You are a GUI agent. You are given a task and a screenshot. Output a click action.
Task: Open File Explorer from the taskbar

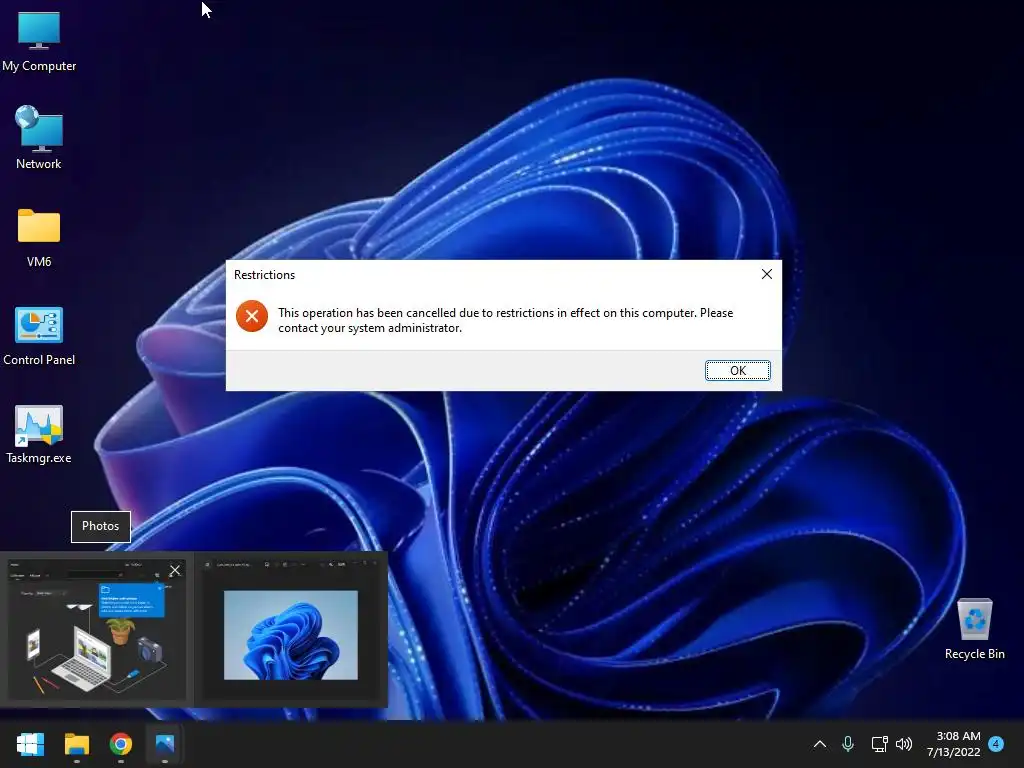click(76, 744)
